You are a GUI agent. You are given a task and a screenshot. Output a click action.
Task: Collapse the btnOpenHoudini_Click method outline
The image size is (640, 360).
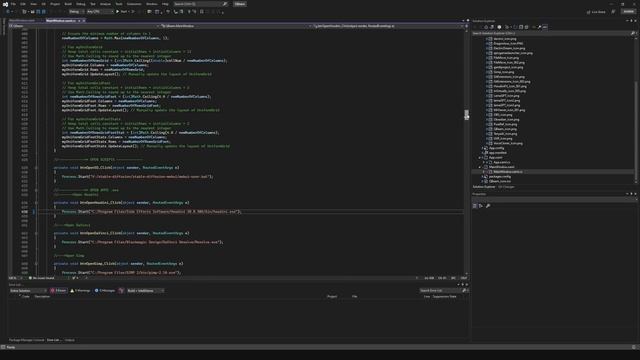point(36,202)
